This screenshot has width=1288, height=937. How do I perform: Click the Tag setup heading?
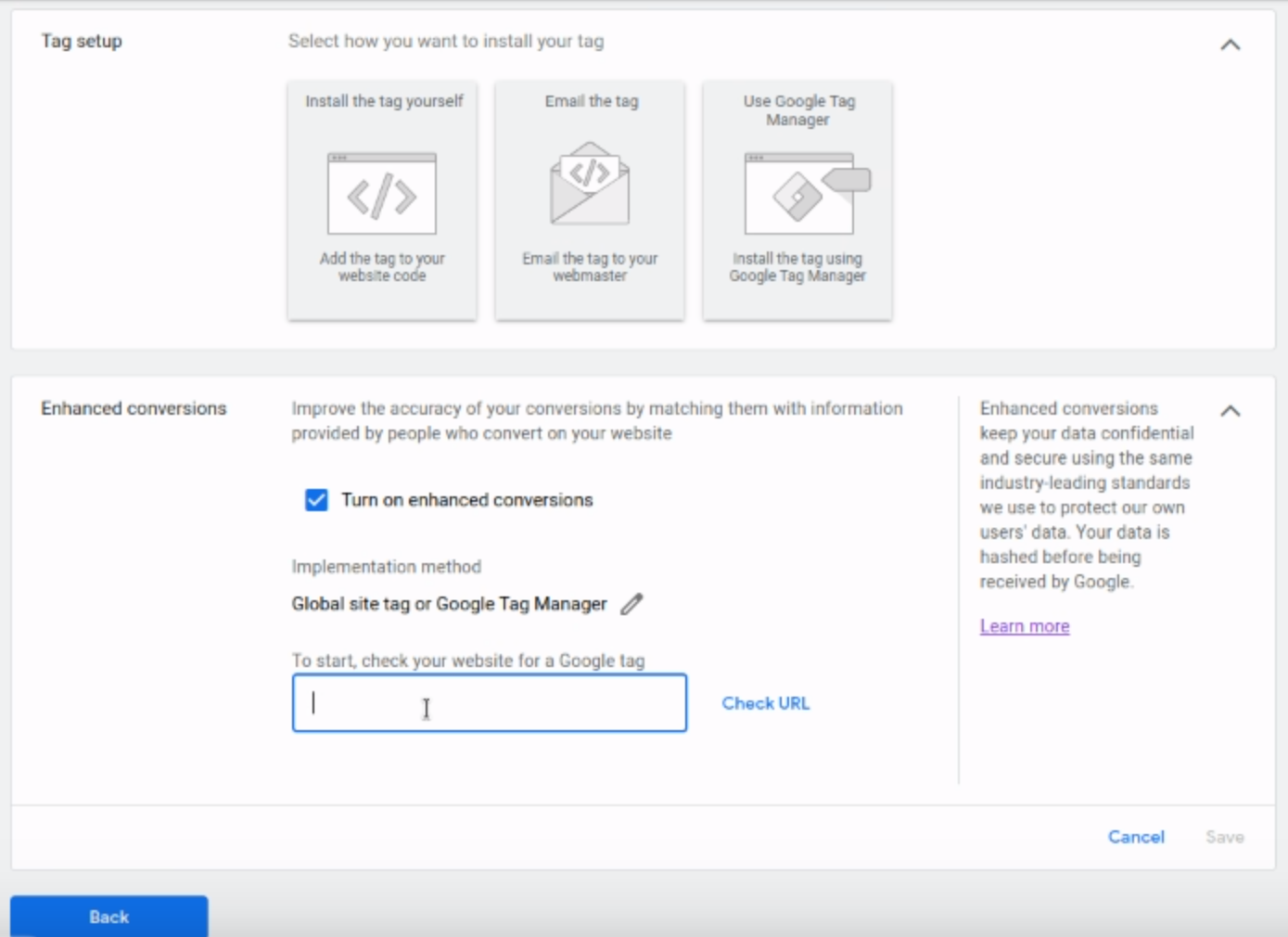coord(82,41)
